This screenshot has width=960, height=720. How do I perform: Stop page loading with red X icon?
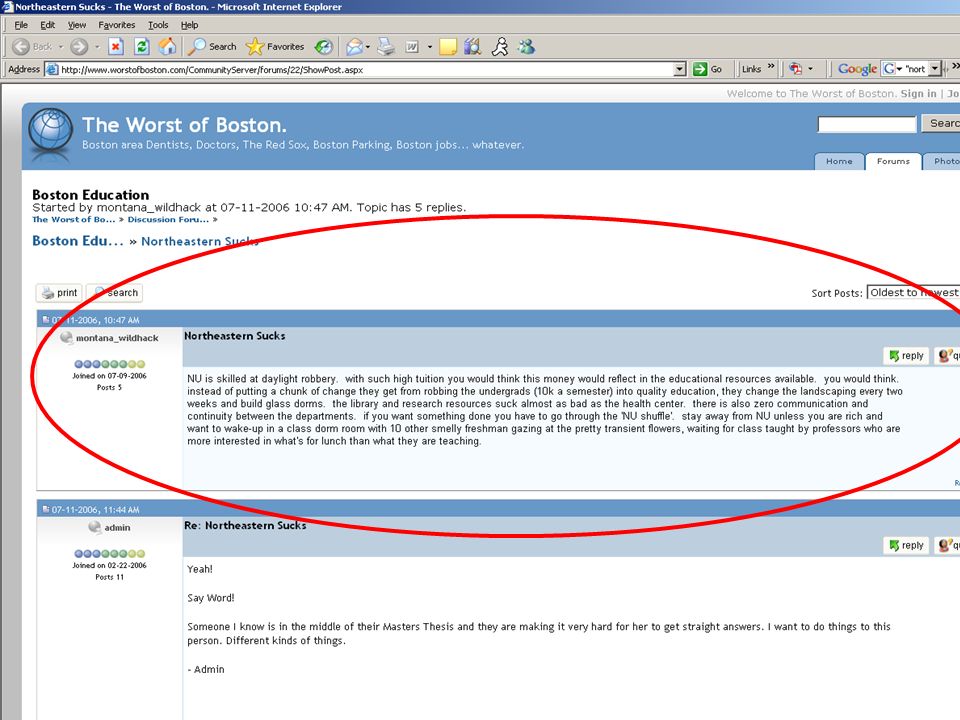tap(116, 47)
